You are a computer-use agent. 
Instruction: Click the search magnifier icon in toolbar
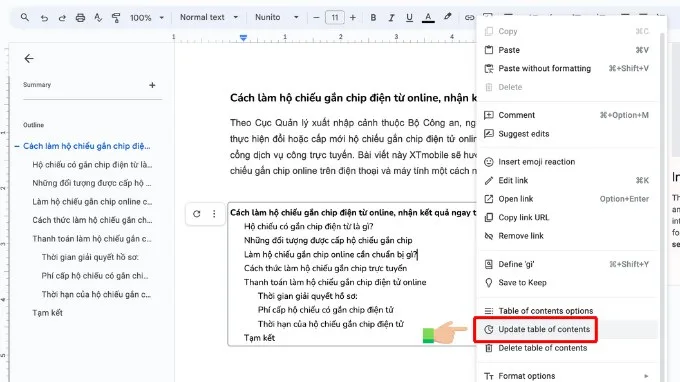(25, 17)
